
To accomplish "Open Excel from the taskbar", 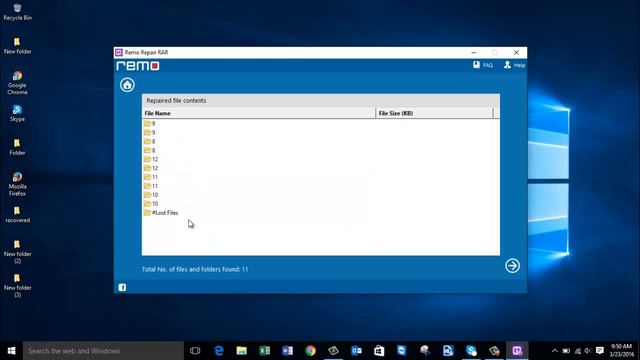I will [x=264, y=351].
